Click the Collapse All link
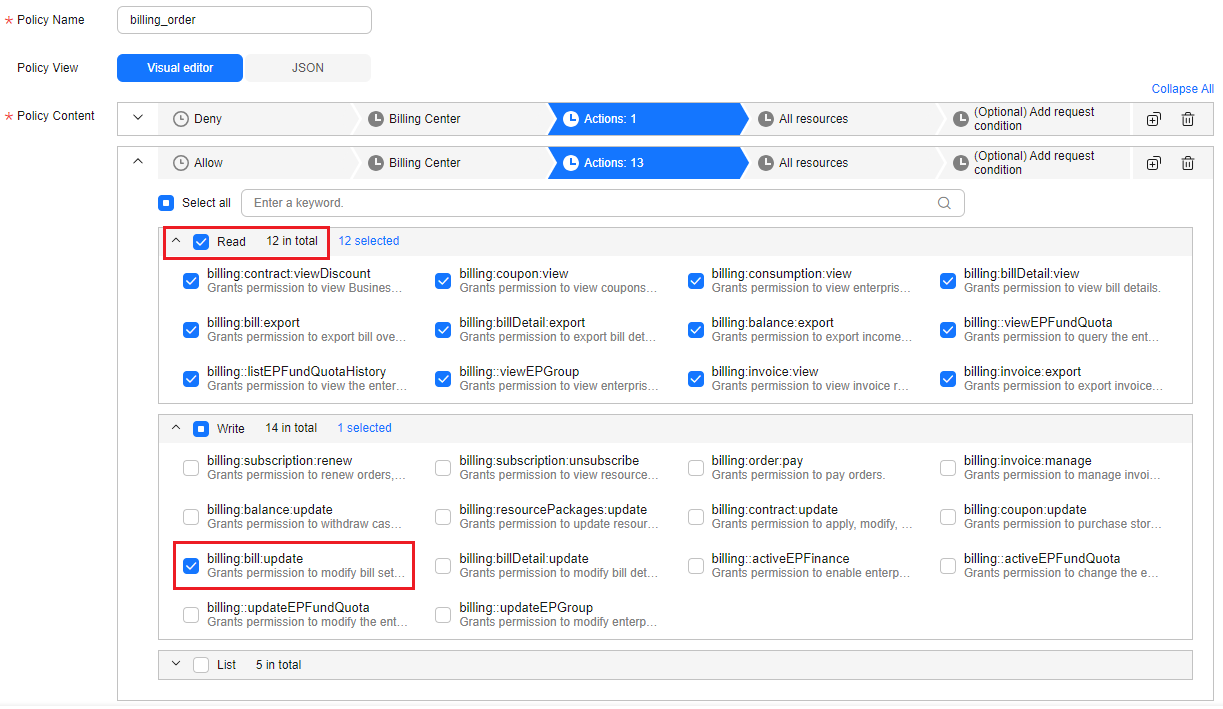Image resolution: width=1223 pixels, height=709 pixels. pyautogui.click(x=1182, y=89)
